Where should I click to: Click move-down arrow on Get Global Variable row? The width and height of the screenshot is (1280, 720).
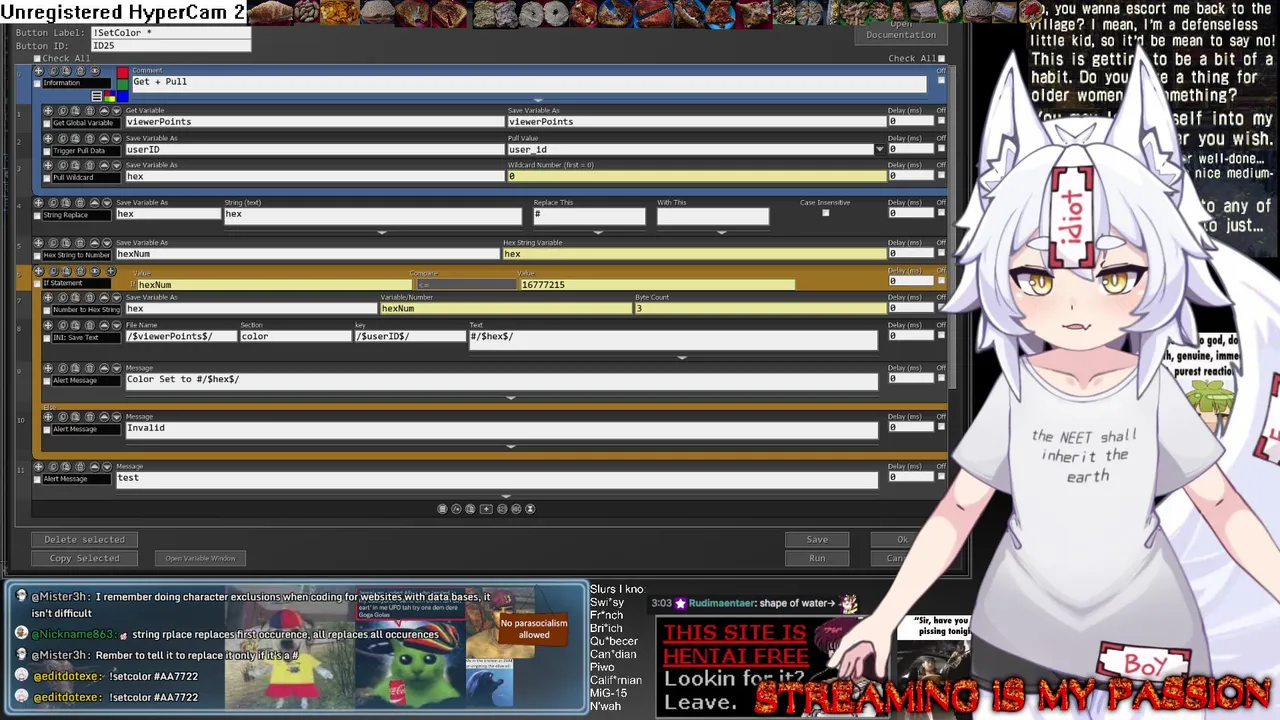tap(116, 111)
